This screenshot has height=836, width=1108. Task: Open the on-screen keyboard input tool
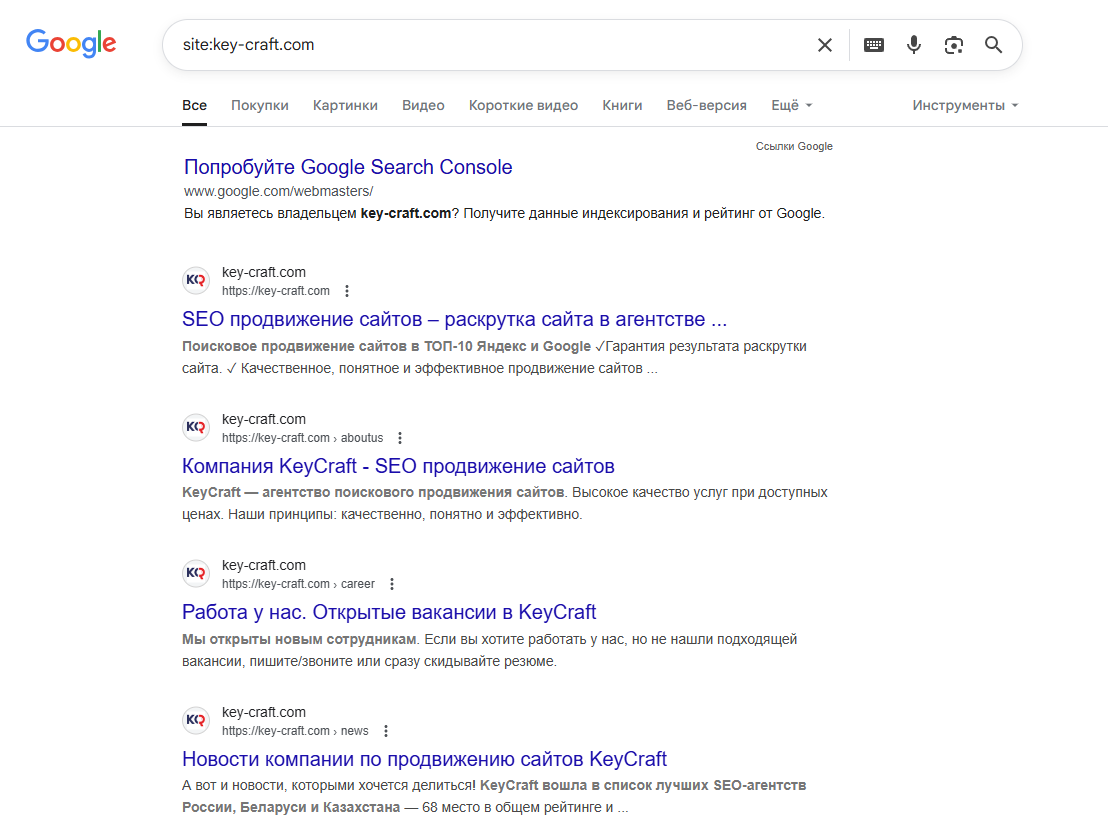click(874, 45)
